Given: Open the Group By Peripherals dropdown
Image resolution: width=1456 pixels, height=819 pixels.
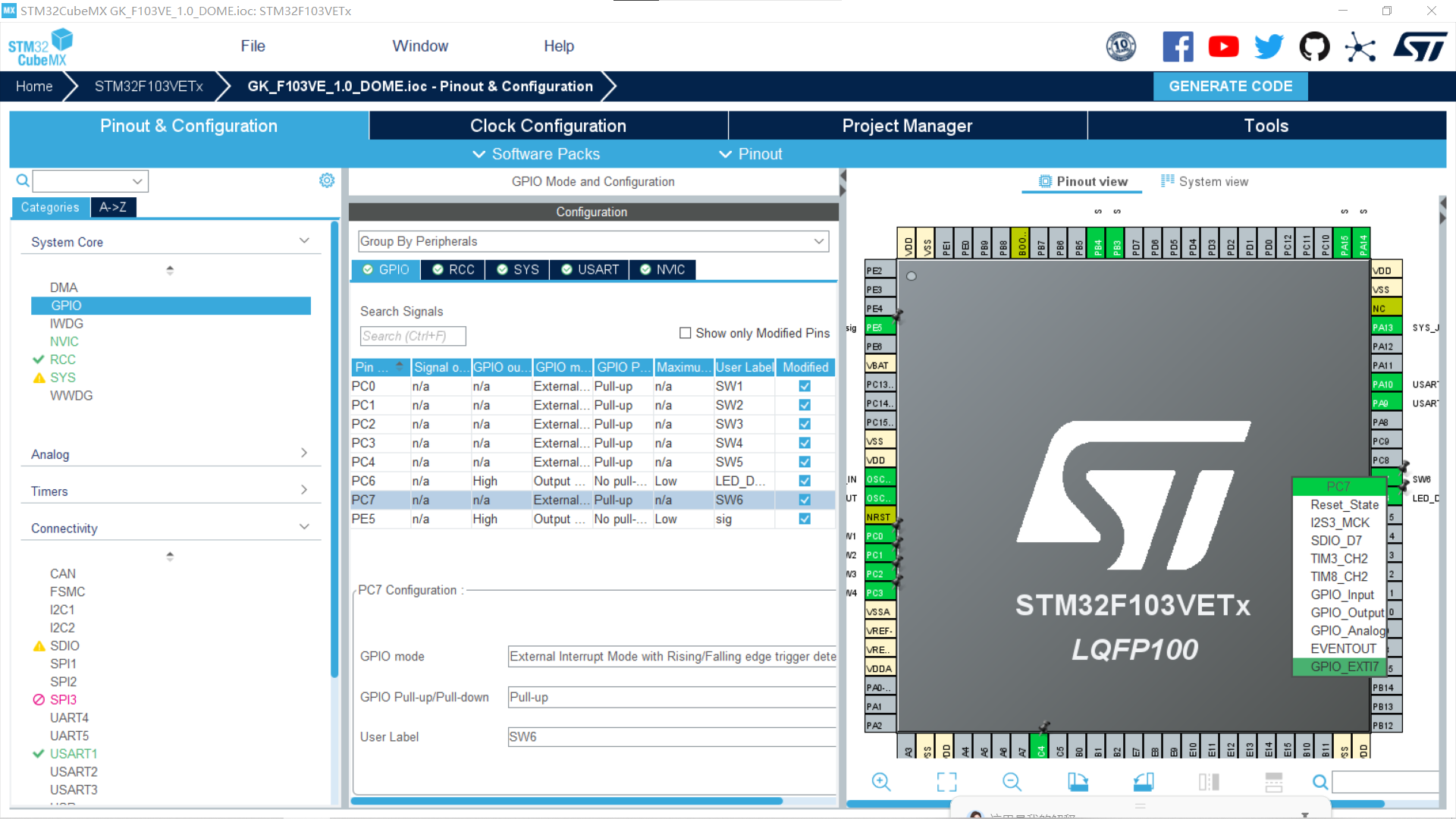Looking at the screenshot, I should coord(818,241).
